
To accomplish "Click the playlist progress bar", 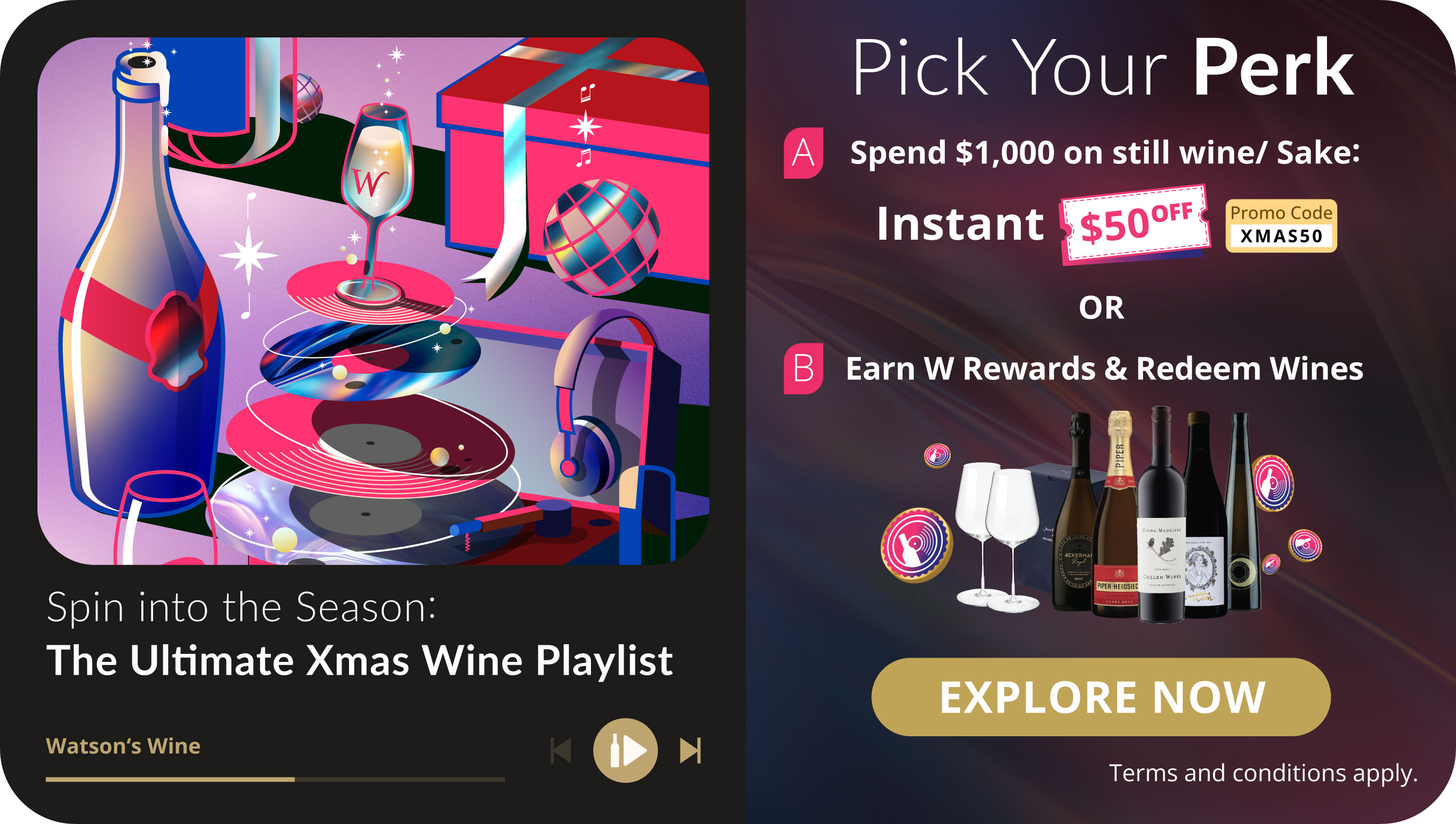I will click(275, 779).
